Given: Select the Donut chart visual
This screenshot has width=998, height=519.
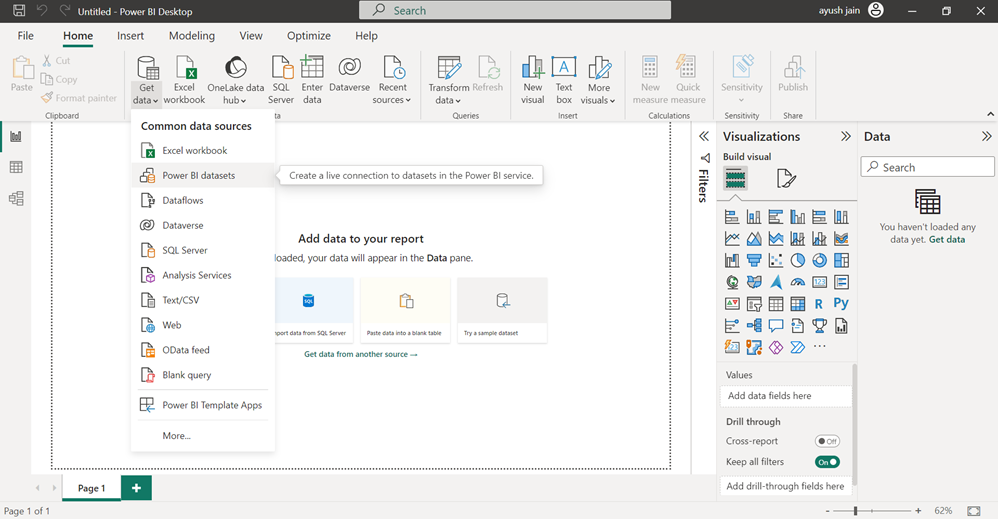Looking at the screenshot, I should pos(819,260).
